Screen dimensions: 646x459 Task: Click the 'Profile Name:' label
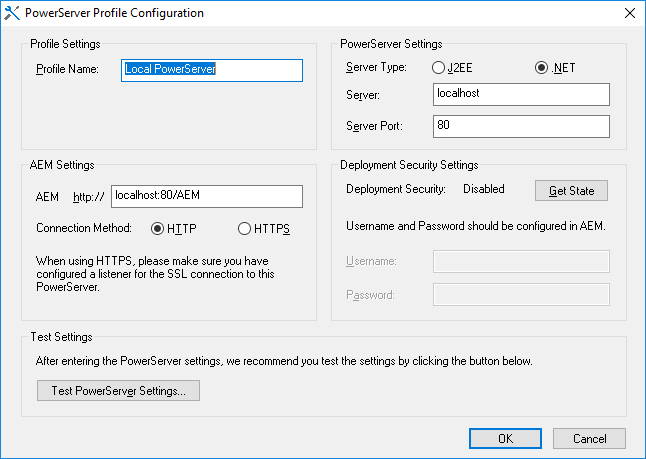coord(68,69)
